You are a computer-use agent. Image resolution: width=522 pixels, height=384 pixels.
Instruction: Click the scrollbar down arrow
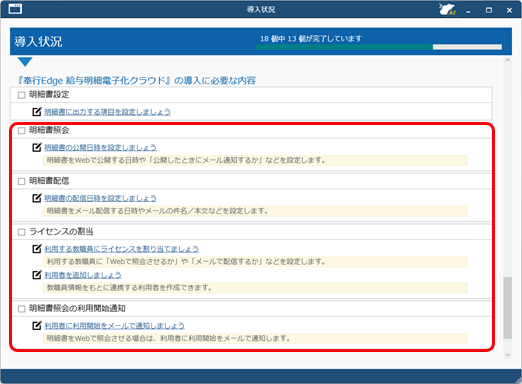(x=508, y=355)
